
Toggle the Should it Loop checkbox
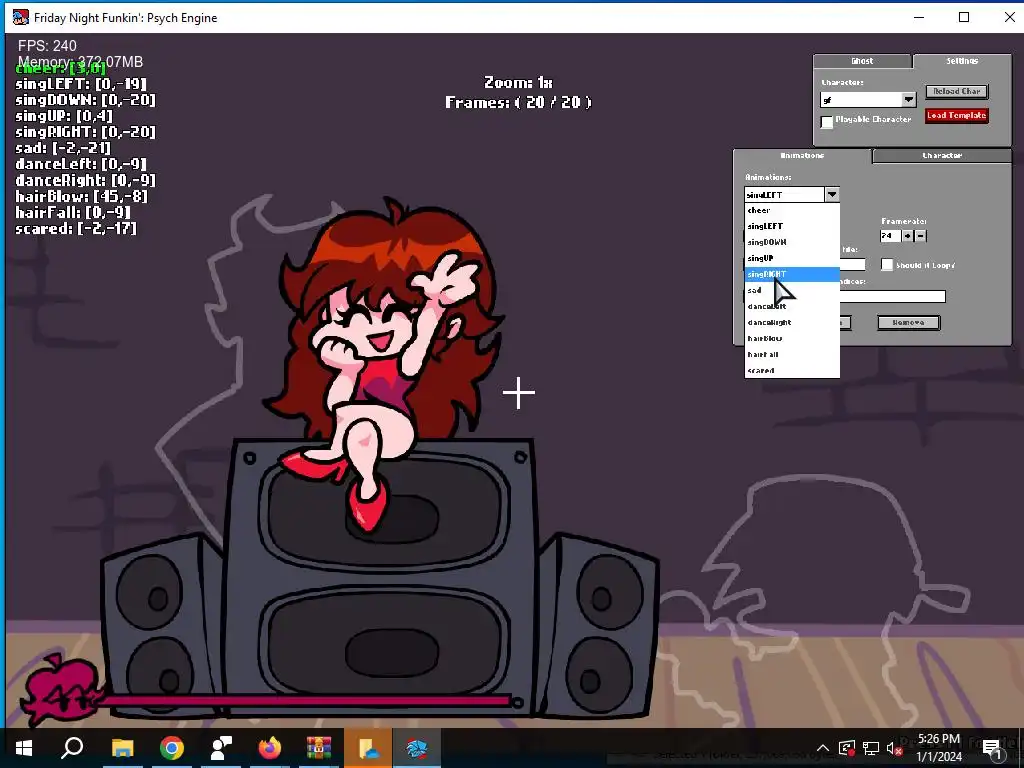[x=887, y=264]
